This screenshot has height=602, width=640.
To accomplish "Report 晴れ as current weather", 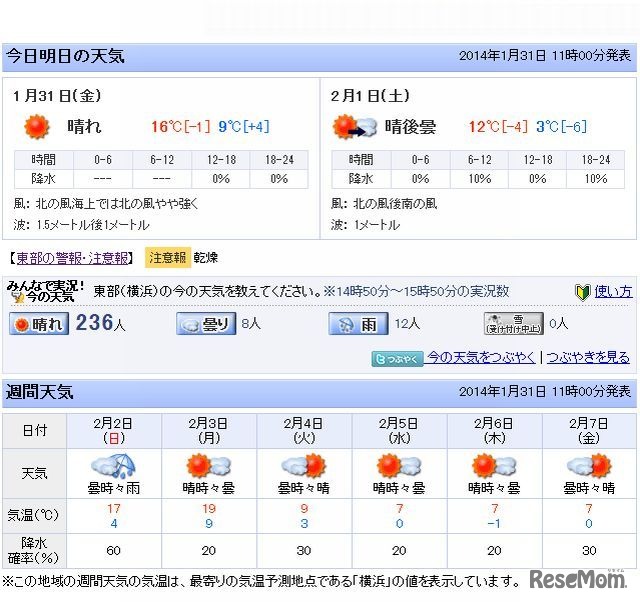I will 39,324.
